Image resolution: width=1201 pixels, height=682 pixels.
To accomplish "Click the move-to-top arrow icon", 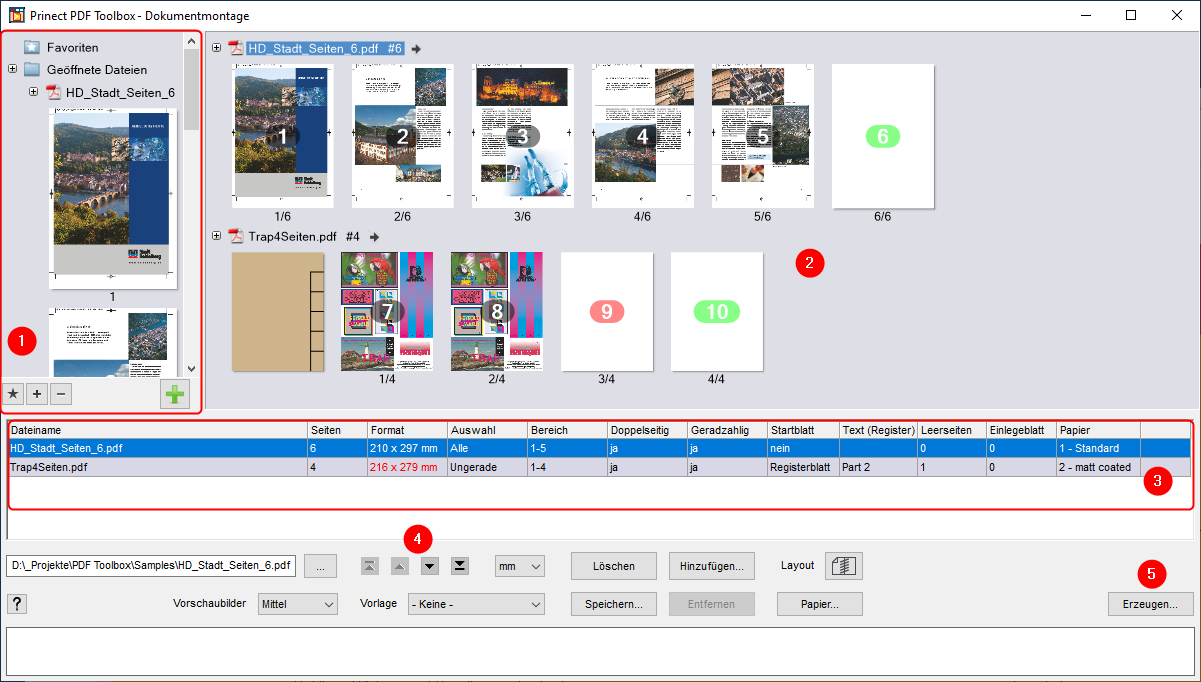I will pyautogui.click(x=370, y=566).
